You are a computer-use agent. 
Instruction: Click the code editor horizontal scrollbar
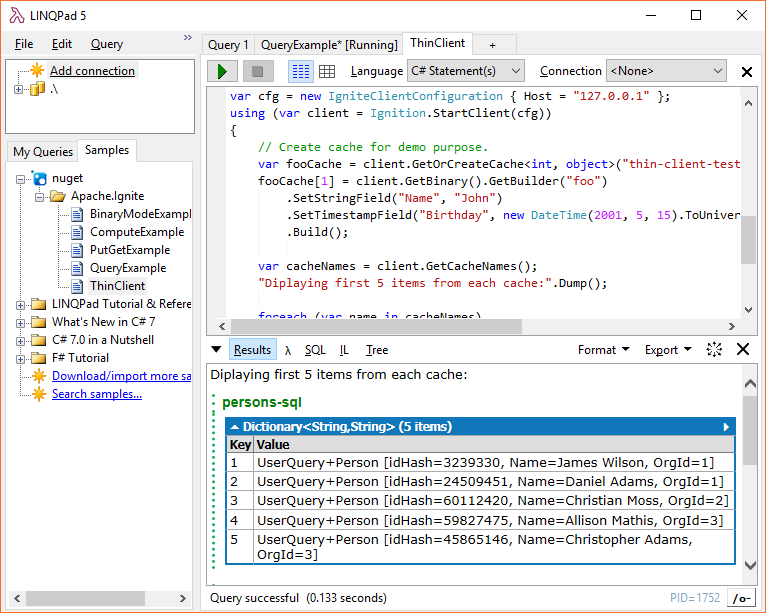(377, 326)
